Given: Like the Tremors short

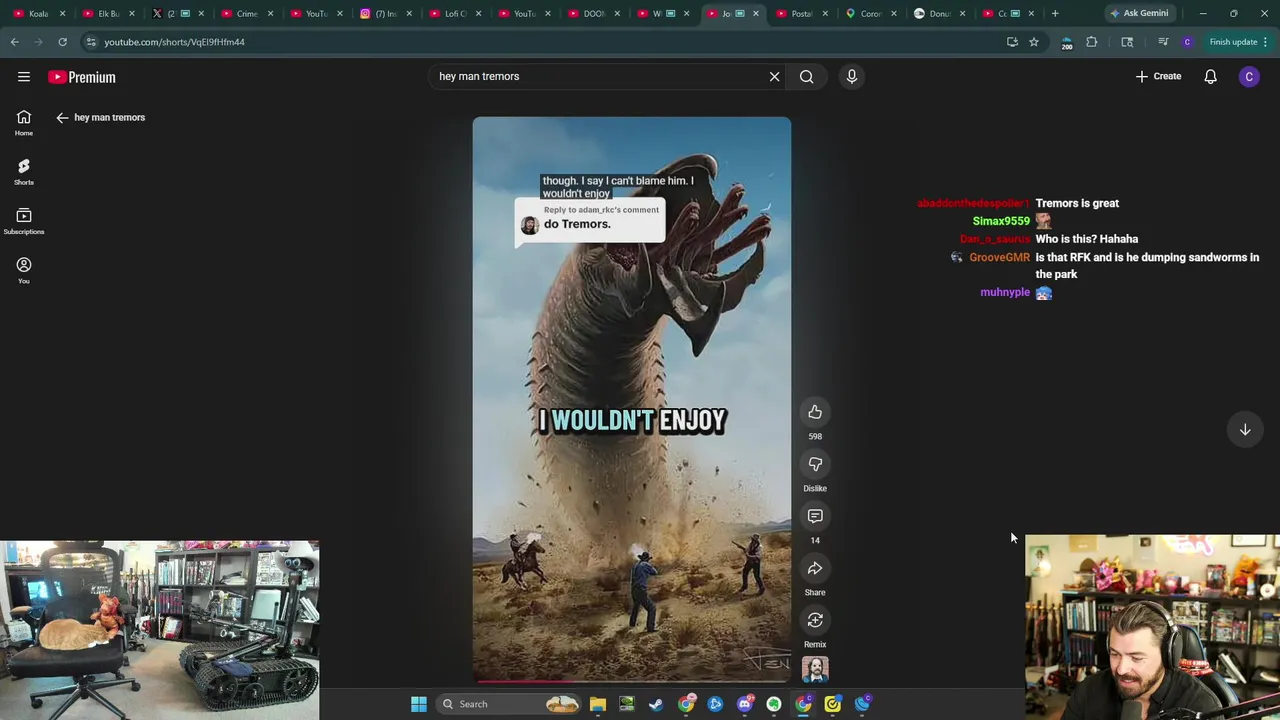Looking at the screenshot, I should 815,412.
